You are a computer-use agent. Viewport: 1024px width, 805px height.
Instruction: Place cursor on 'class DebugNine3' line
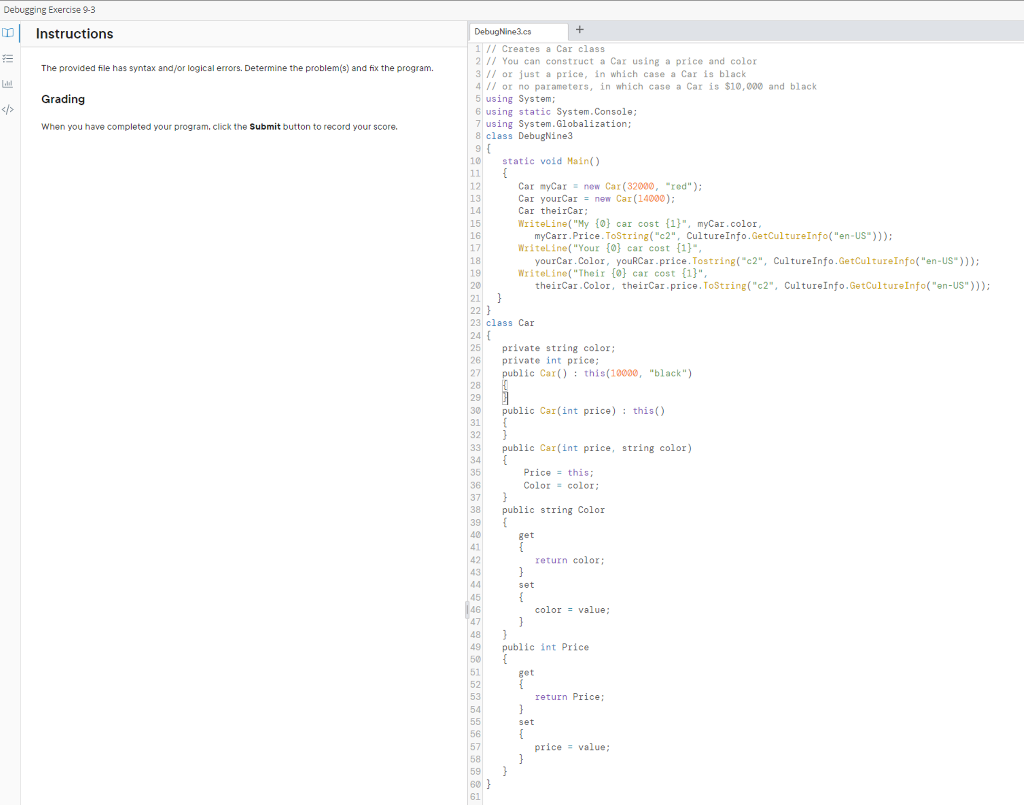(x=529, y=136)
